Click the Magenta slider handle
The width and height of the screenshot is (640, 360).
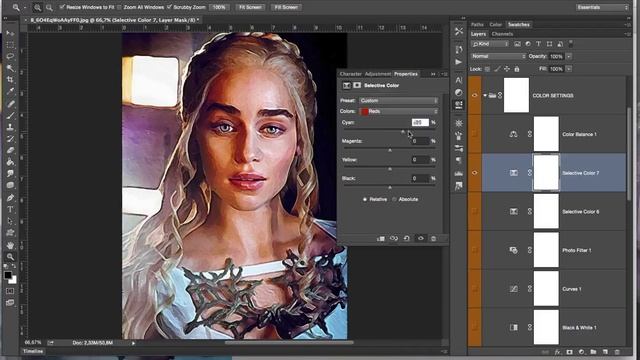point(390,150)
